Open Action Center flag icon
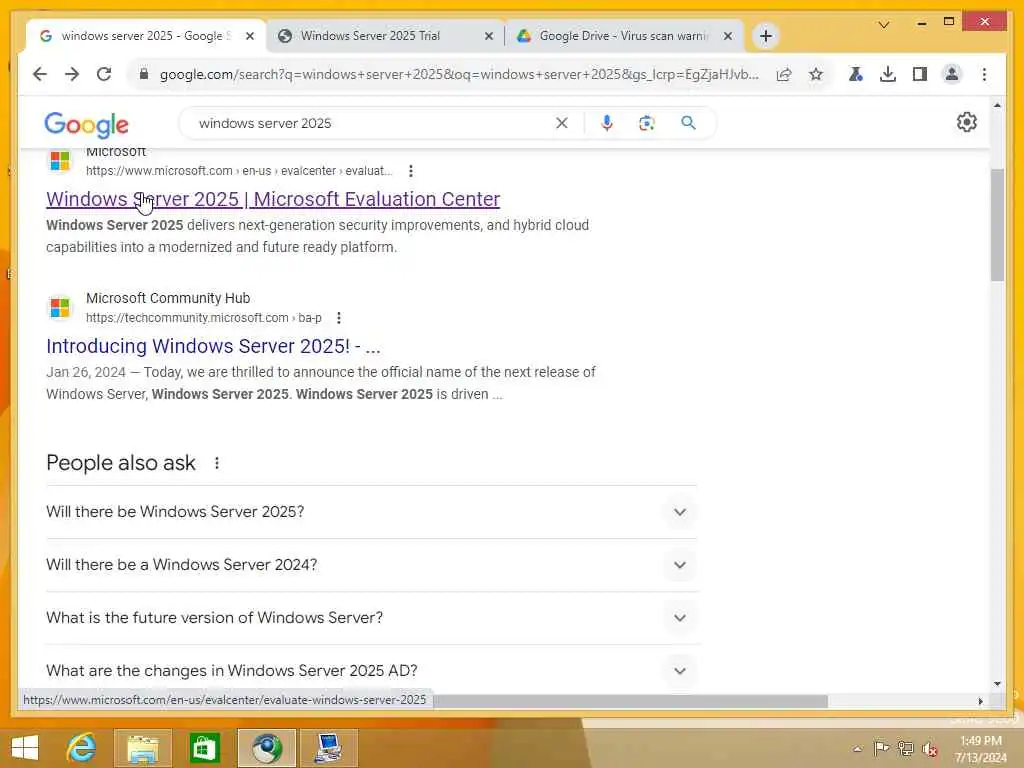 click(881, 748)
